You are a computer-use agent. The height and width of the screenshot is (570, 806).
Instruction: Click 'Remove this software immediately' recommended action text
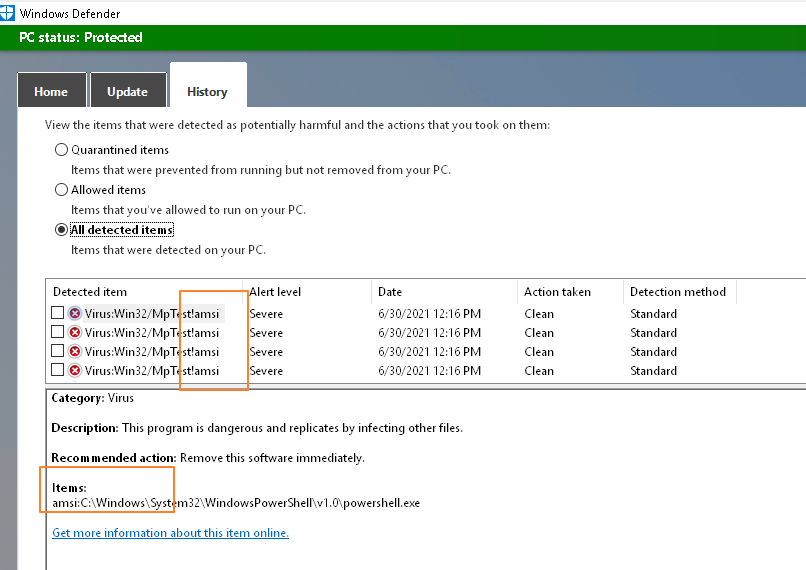click(x=272, y=458)
